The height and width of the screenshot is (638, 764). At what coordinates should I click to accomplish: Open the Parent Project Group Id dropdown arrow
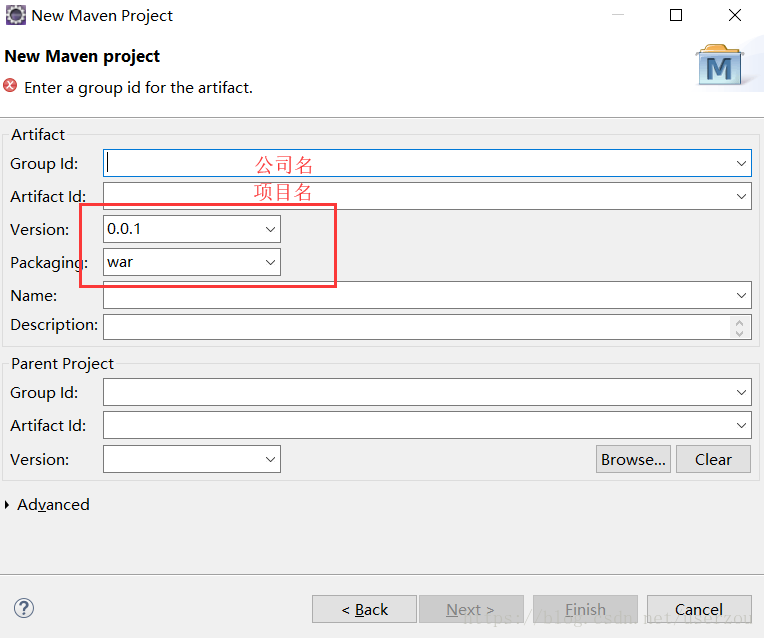741,392
